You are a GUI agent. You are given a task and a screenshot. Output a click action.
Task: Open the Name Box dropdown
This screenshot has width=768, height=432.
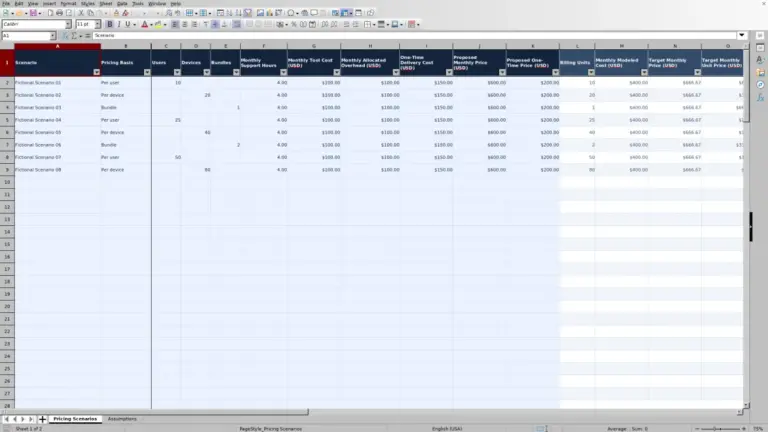click(52, 36)
